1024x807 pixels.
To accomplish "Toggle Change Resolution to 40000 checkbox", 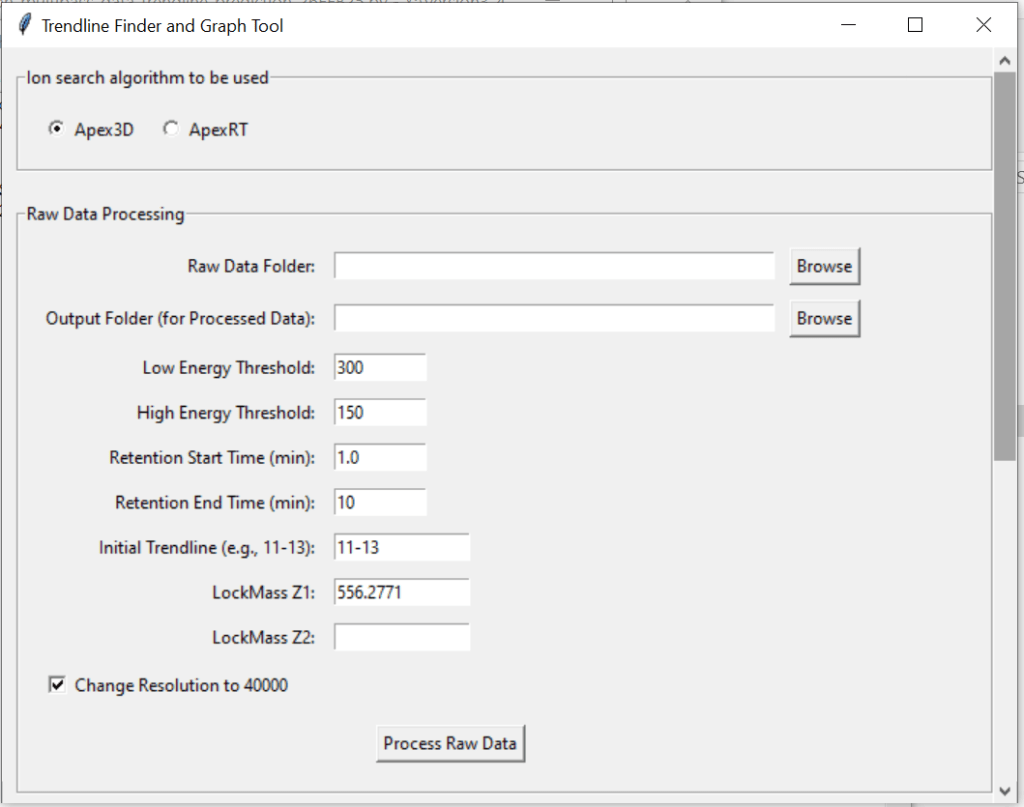I will 58,685.
